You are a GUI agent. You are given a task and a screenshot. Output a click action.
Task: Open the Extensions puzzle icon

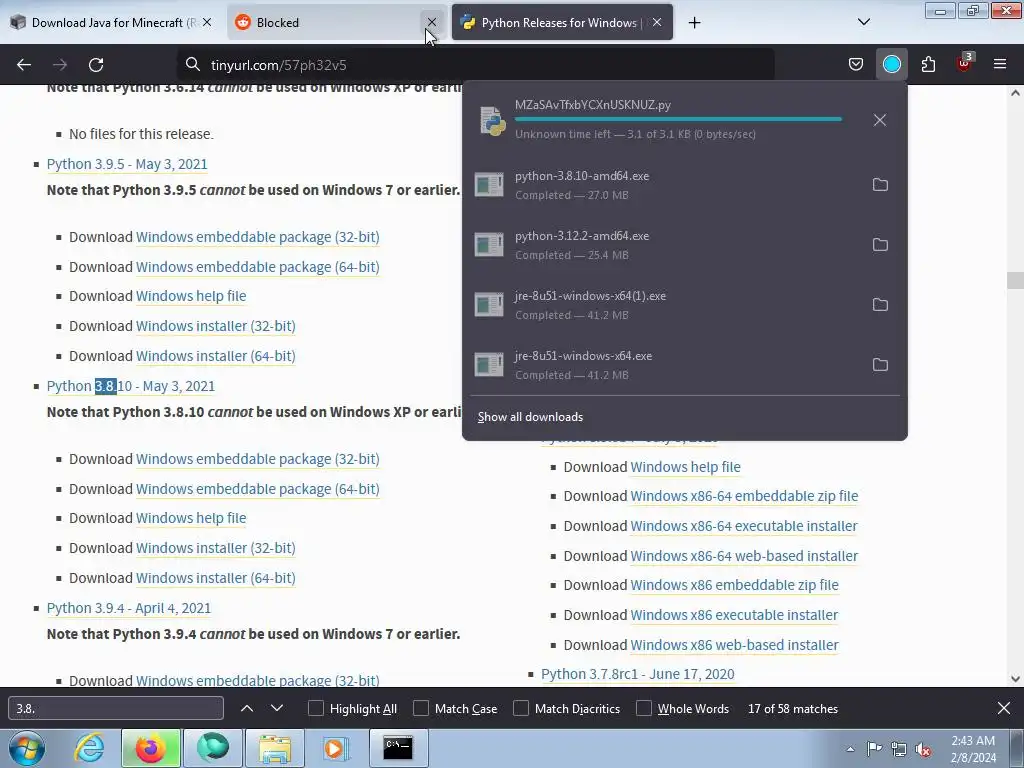pyautogui.click(x=928, y=65)
